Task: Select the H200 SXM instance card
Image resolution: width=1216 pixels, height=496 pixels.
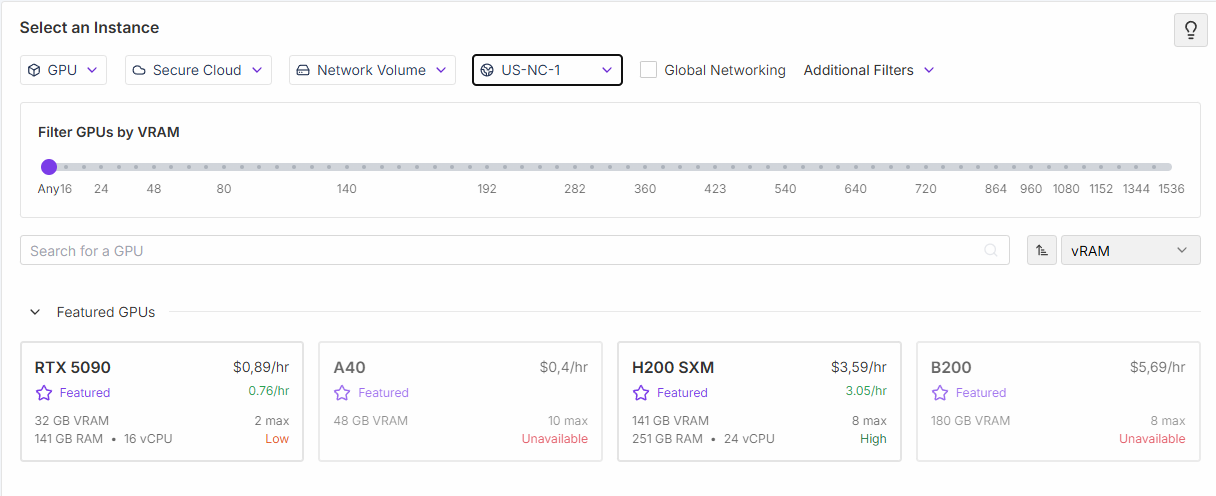Action: tap(759, 402)
